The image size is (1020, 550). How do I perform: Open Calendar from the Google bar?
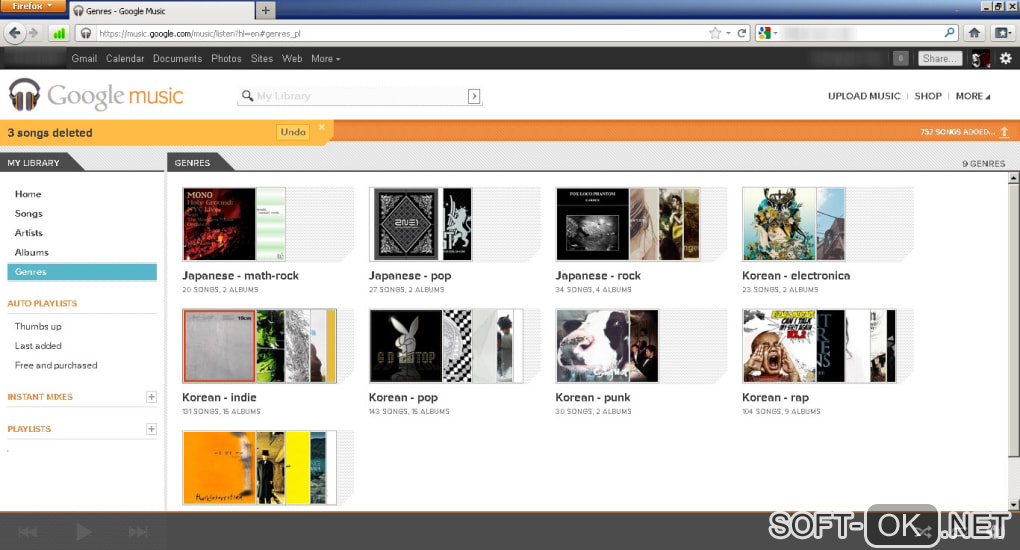[125, 59]
